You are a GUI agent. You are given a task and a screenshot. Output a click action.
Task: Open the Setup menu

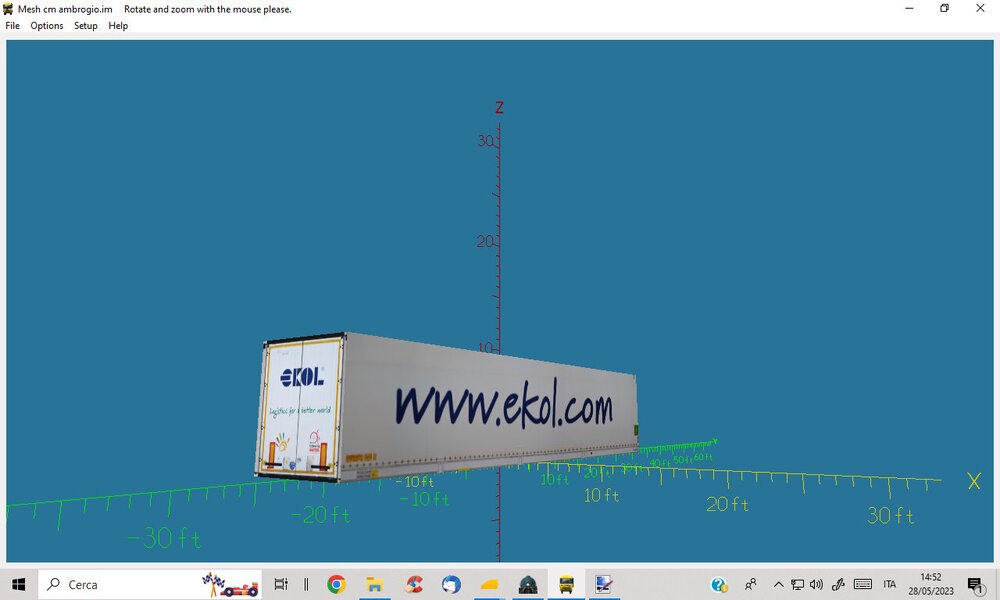(x=85, y=26)
